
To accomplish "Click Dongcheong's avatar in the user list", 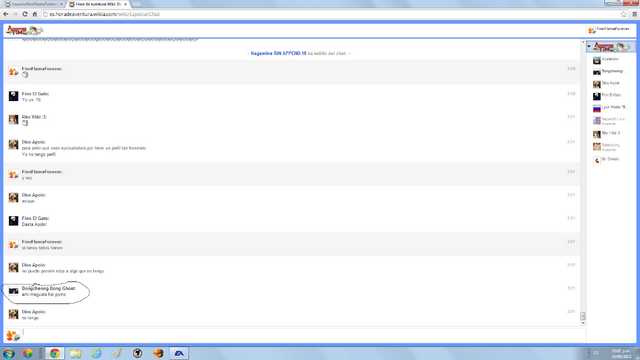I will tap(597, 72).
